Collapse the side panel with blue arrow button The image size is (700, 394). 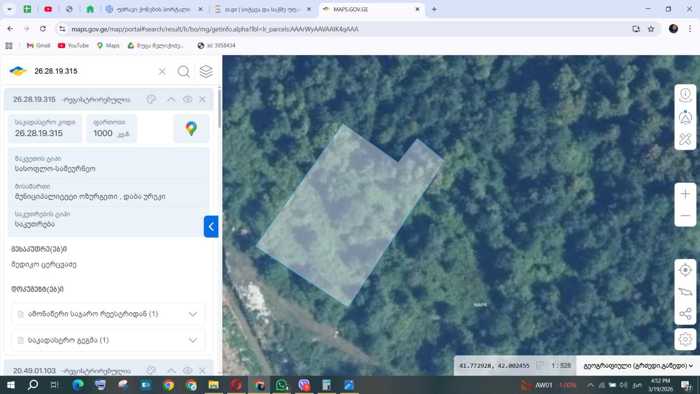tap(211, 227)
